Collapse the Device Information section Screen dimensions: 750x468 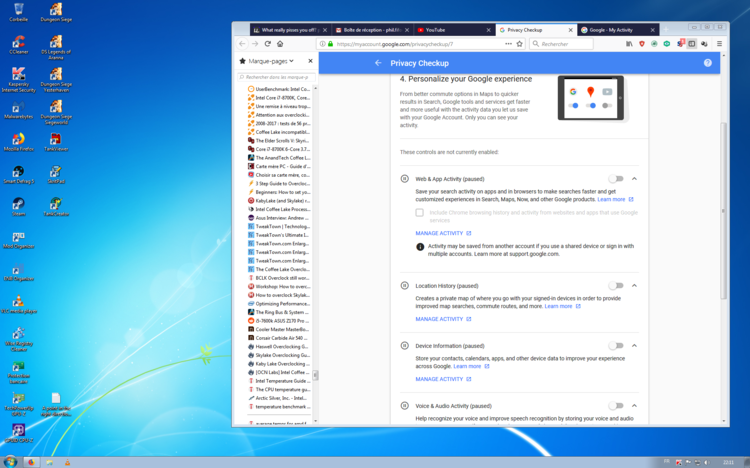pyautogui.click(x=635, y=345)
